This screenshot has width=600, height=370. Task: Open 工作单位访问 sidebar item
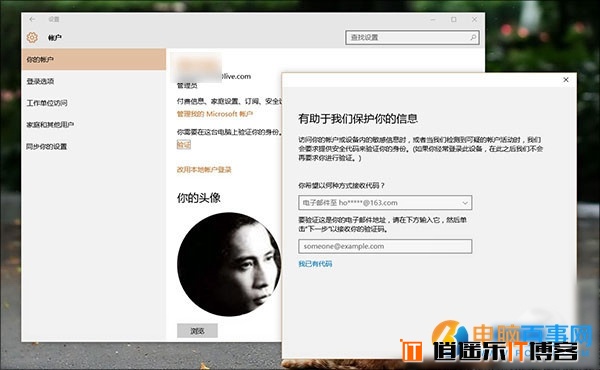pyautogui.click(x=94, y=103)
